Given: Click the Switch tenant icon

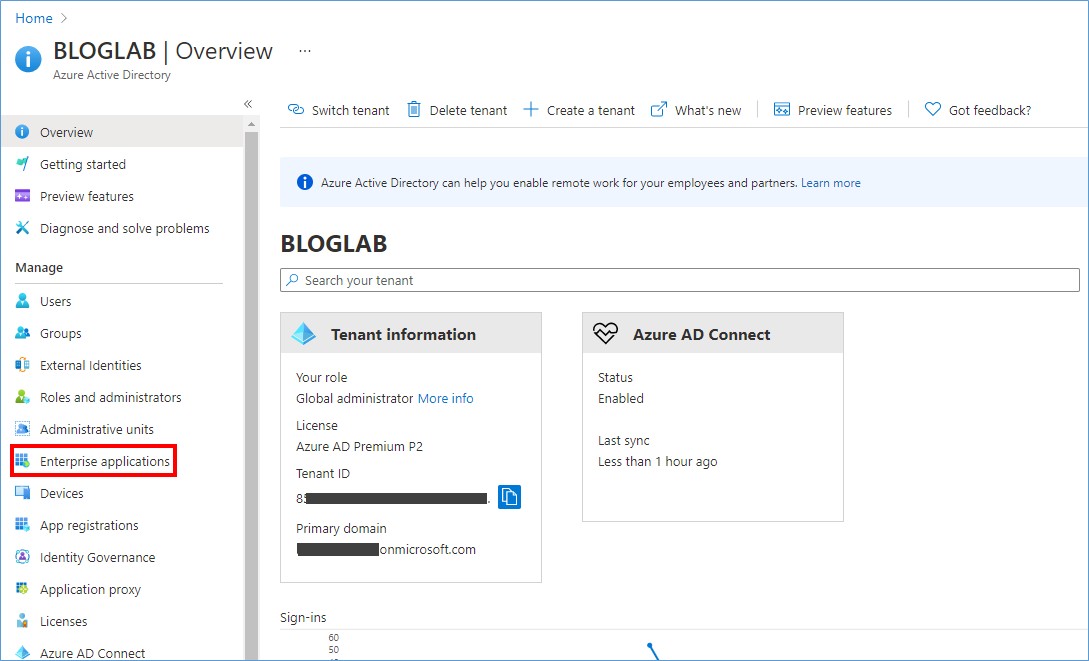Looking at the screenshot, I should [296, 110].
